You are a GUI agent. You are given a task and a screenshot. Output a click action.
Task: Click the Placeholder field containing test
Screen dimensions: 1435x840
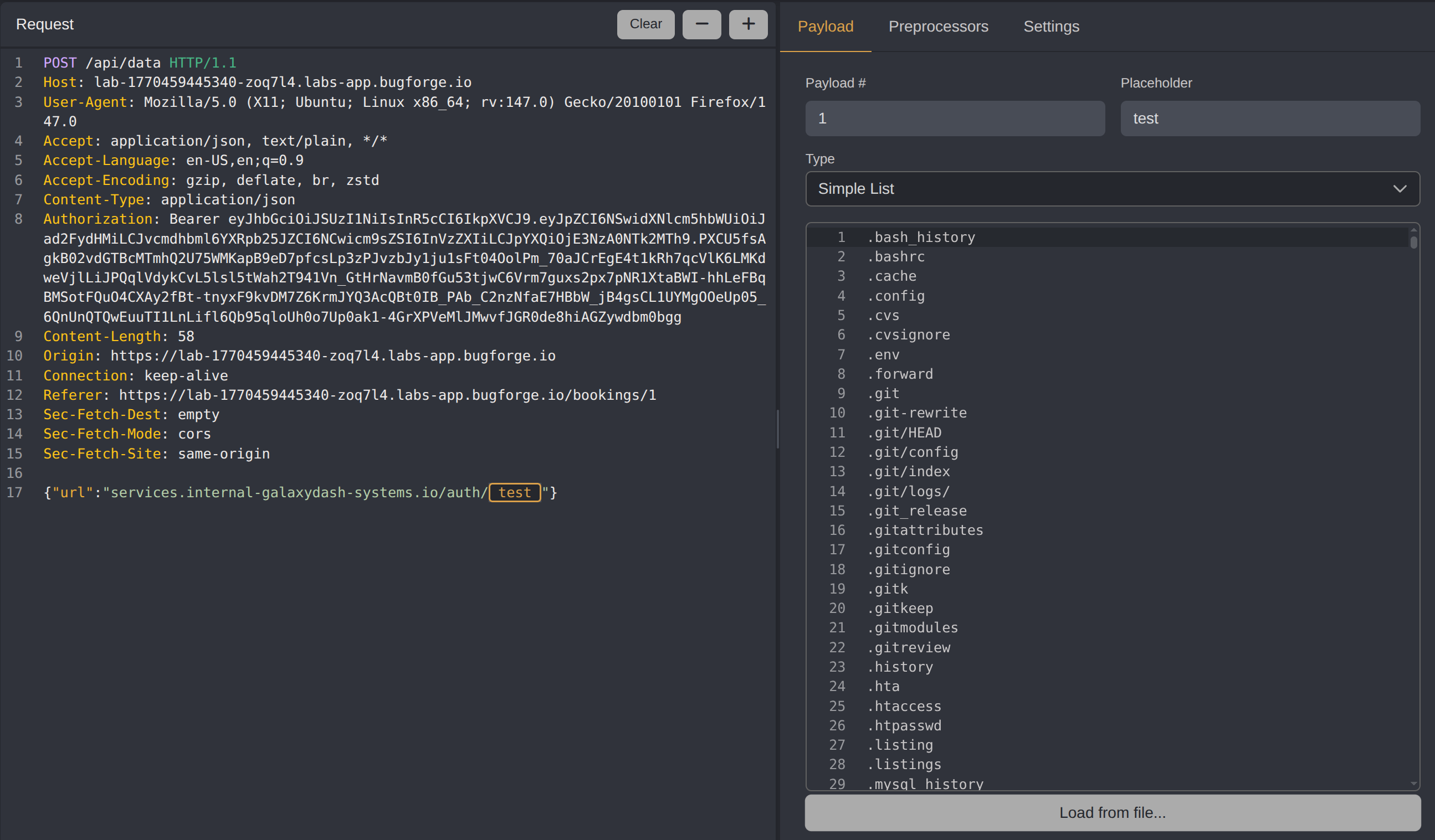pyautogui.click(x=1269, y=118)
